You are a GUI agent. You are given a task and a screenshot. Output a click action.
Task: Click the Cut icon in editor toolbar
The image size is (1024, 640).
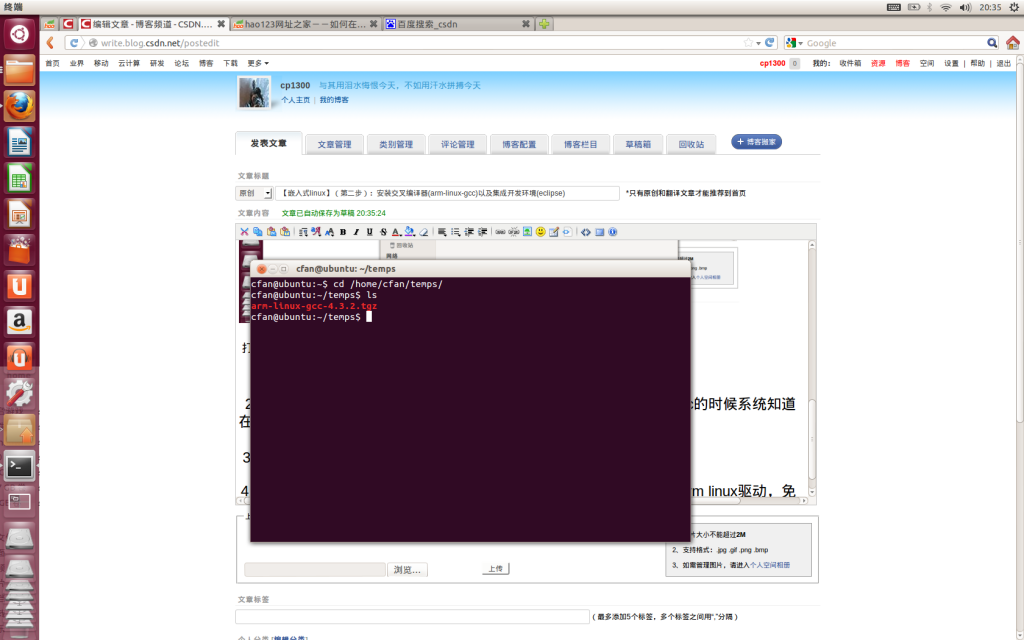[x=244, y=232]
